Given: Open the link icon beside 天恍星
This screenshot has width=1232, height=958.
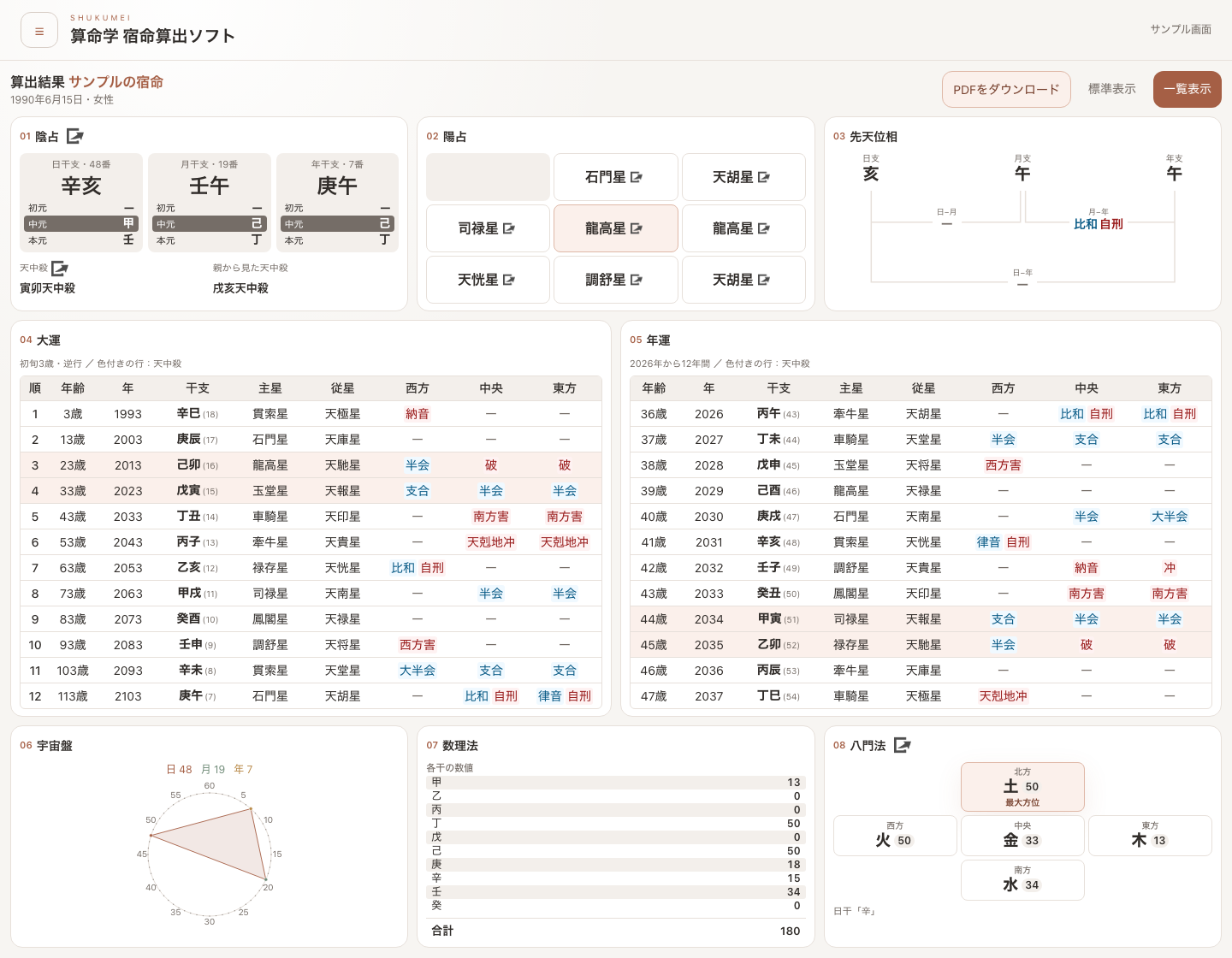Looking at the screenshot, I should pos(509,280).
